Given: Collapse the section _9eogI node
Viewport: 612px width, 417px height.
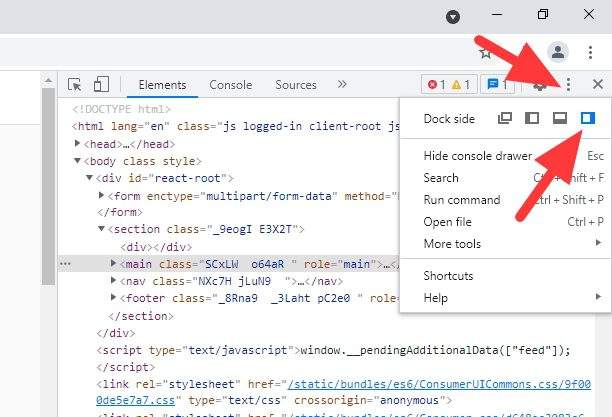Looking at the screenshot, I should tap(101, 229).
